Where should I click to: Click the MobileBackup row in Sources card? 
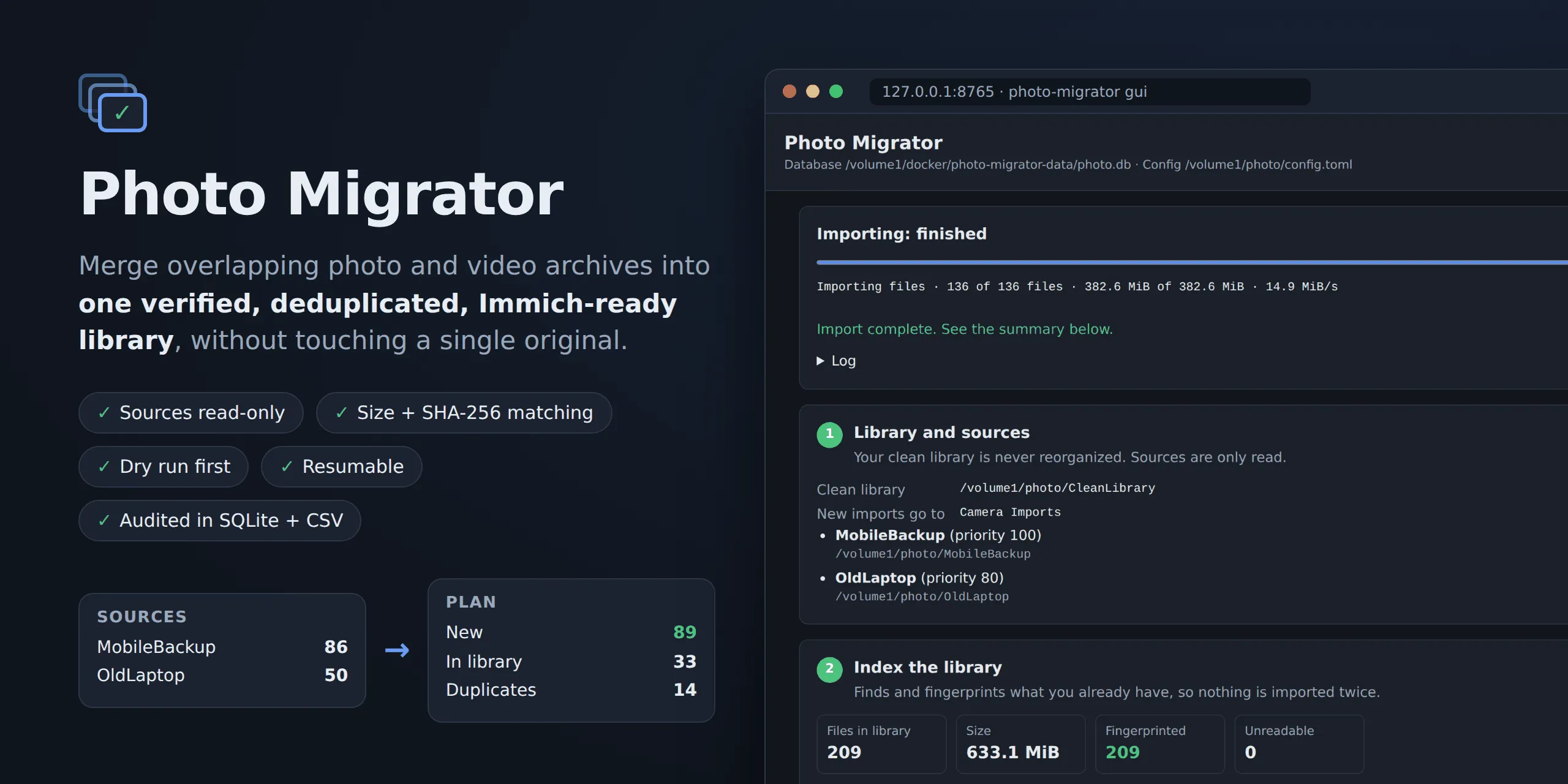pos(222,647)
